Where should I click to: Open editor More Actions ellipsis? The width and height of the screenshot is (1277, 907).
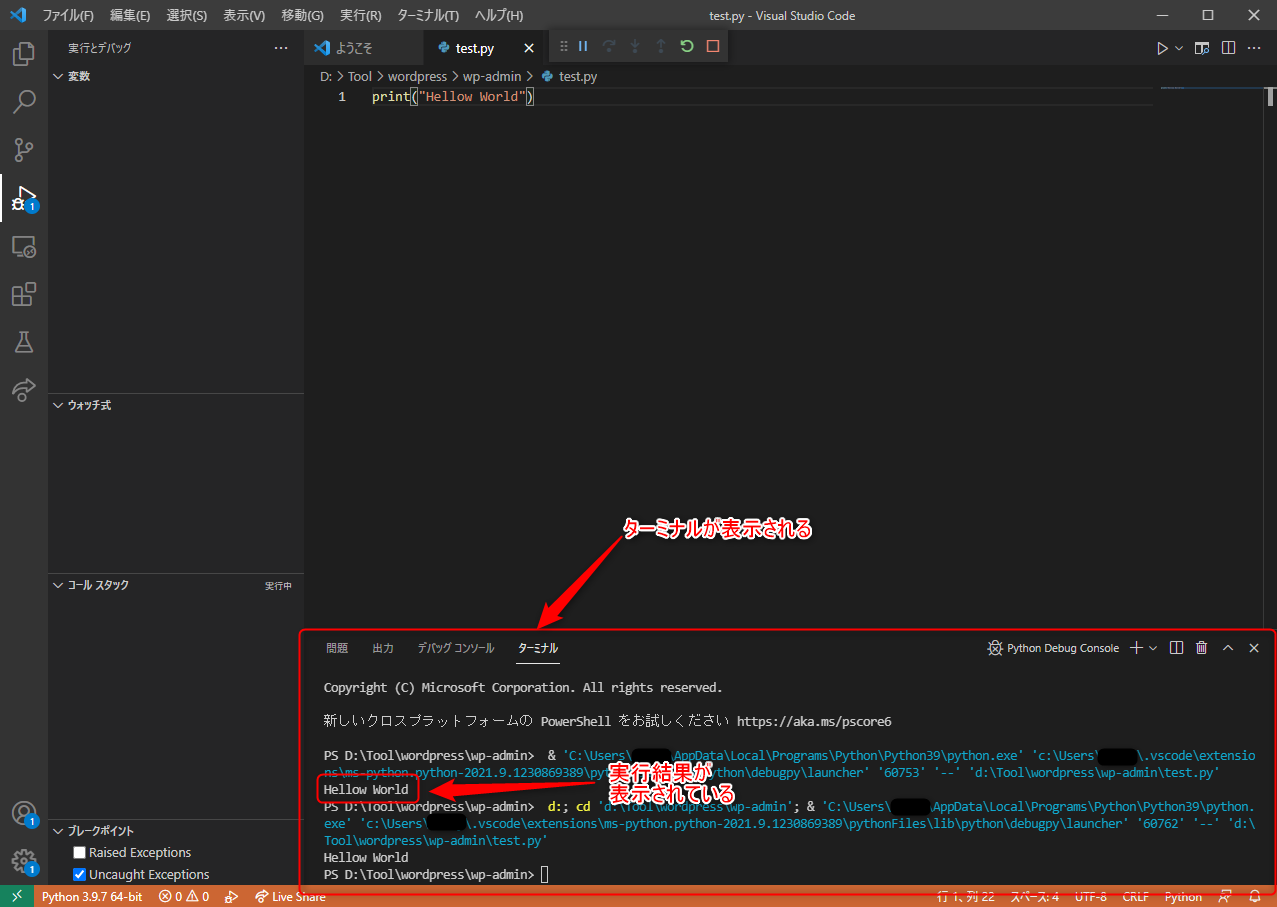click(x=1255, y=48)
